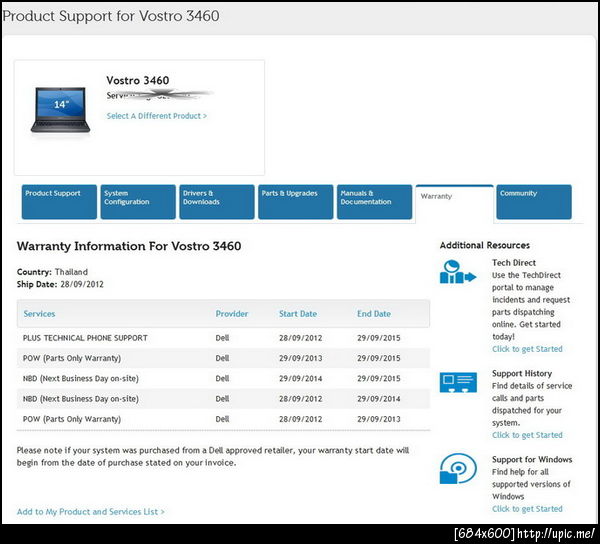This screenshot has height=544, width=600.
Task: Click the Tech Direct icon
Action: pyautogui.click(x=458, y=272)
